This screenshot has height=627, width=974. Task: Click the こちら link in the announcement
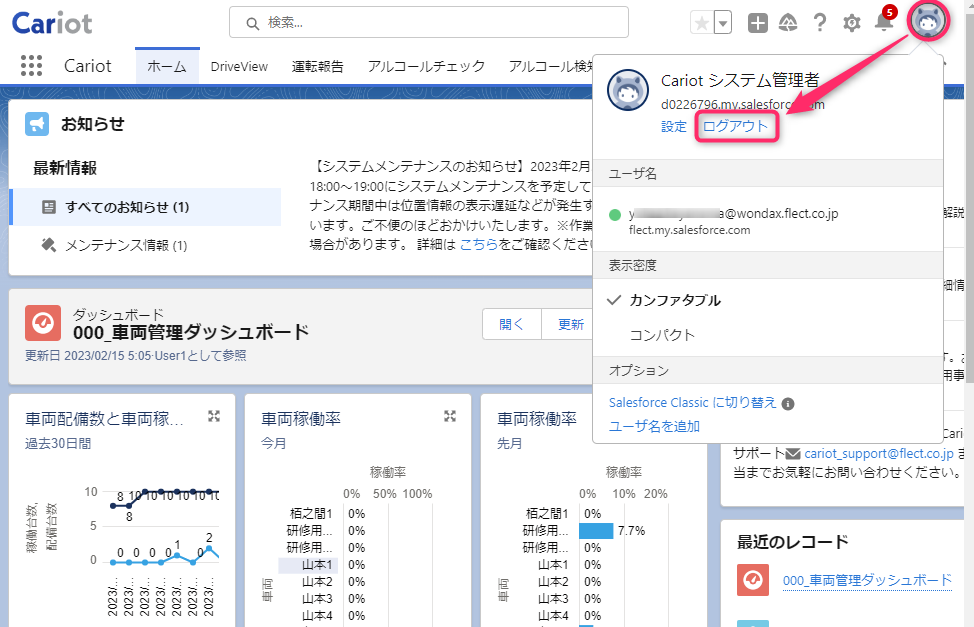pyautogui.click(x=478, y=244)
